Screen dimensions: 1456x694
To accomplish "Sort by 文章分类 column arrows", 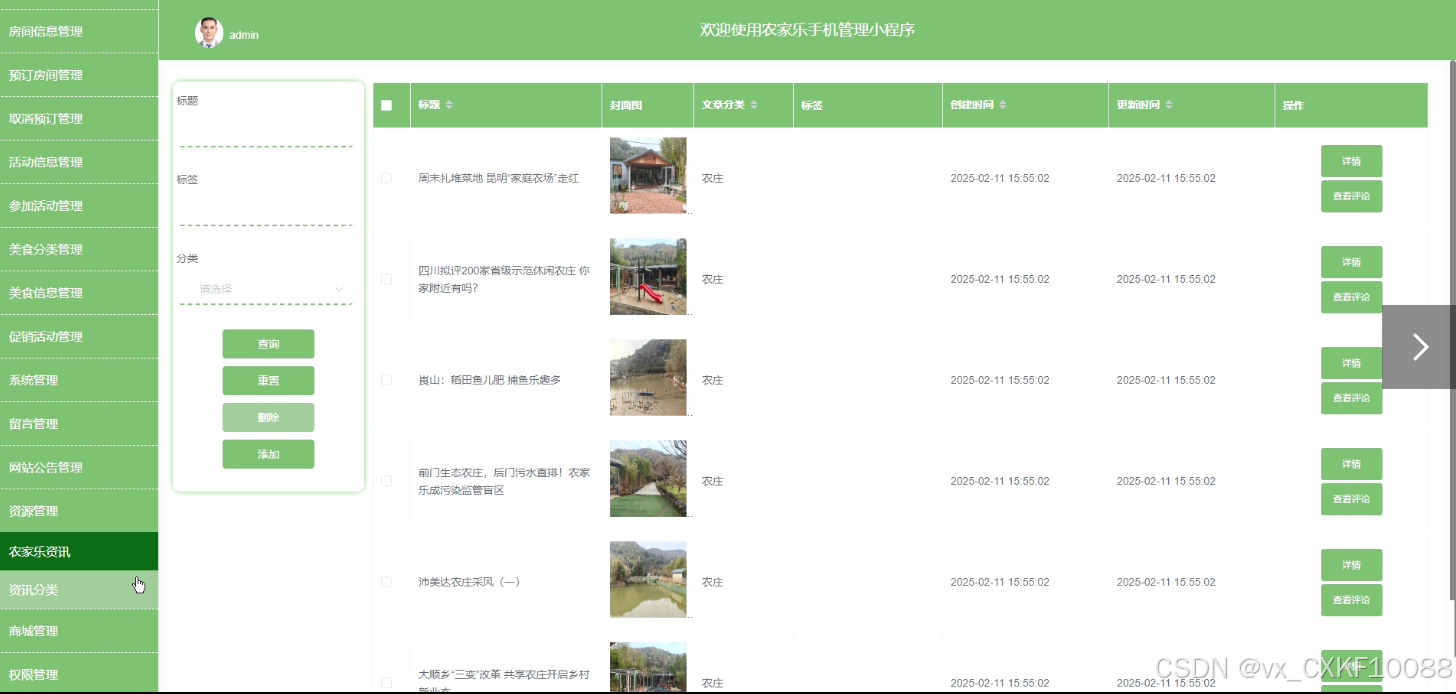I will [x=754, y=105].
